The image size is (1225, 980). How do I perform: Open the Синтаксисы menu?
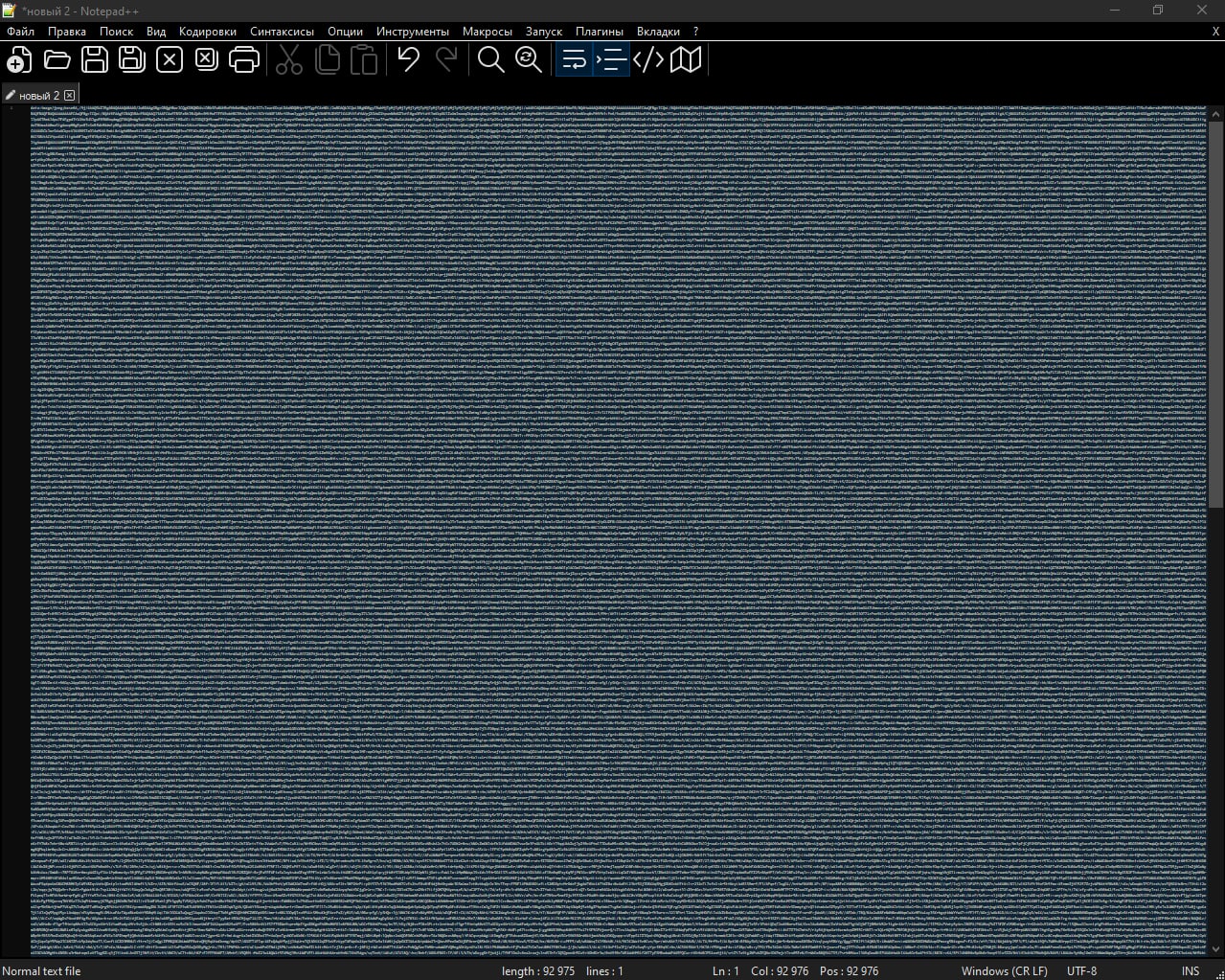pos(283,31)
